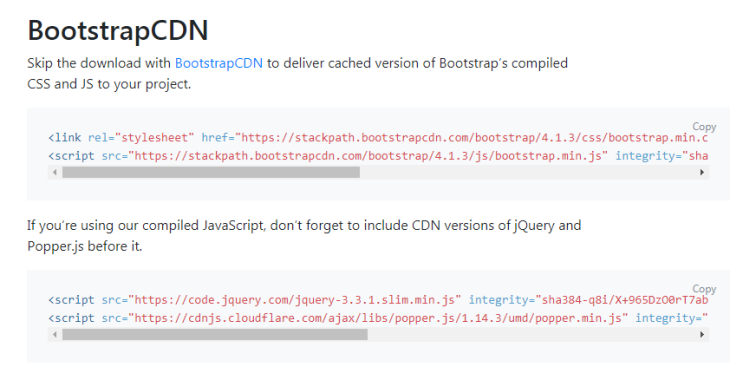The image size is (743, 367).
Task: Click the second code block scrollbar thumb
Action: (x=215, y=334)
